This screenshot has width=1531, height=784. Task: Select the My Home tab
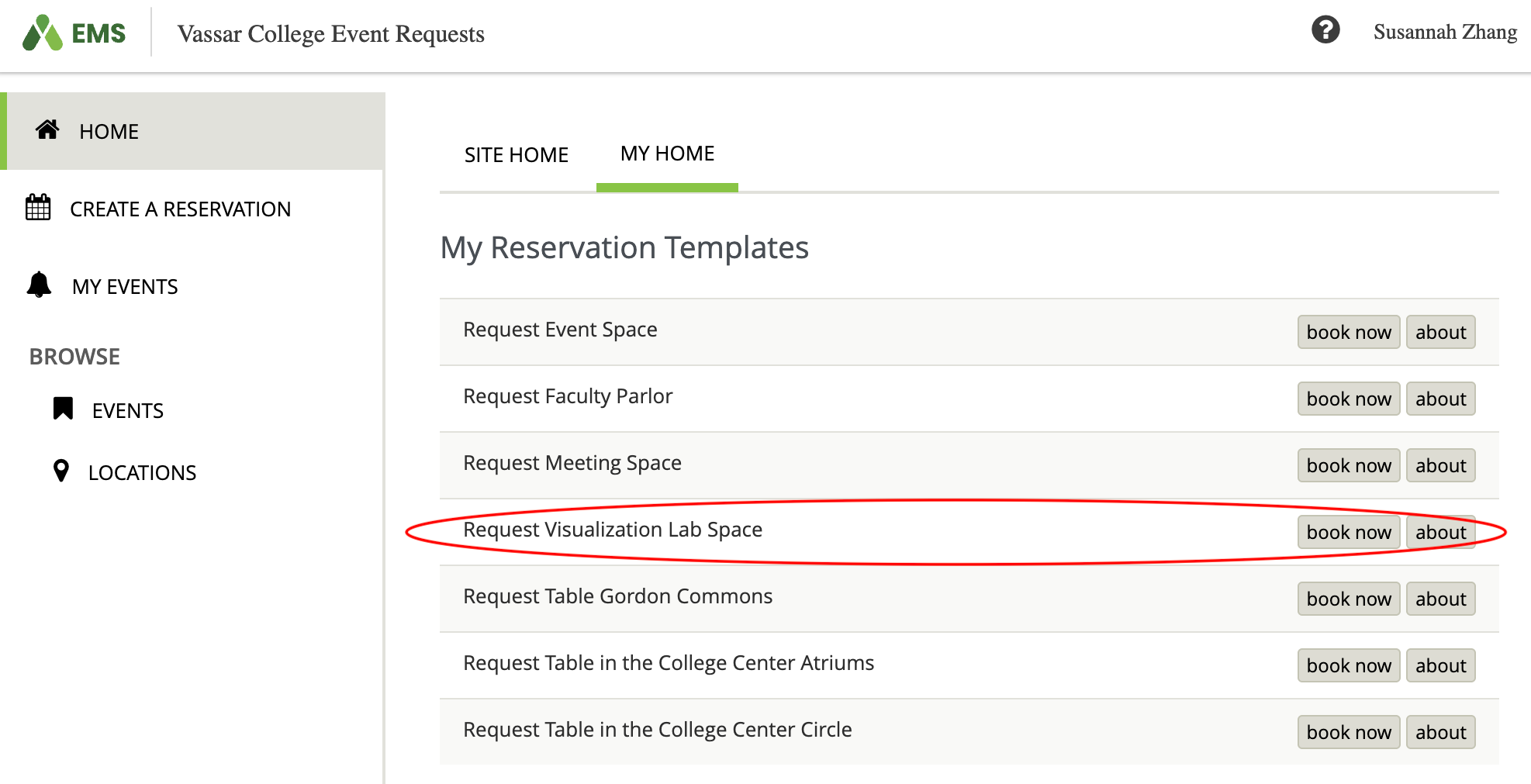click(667, 154)
